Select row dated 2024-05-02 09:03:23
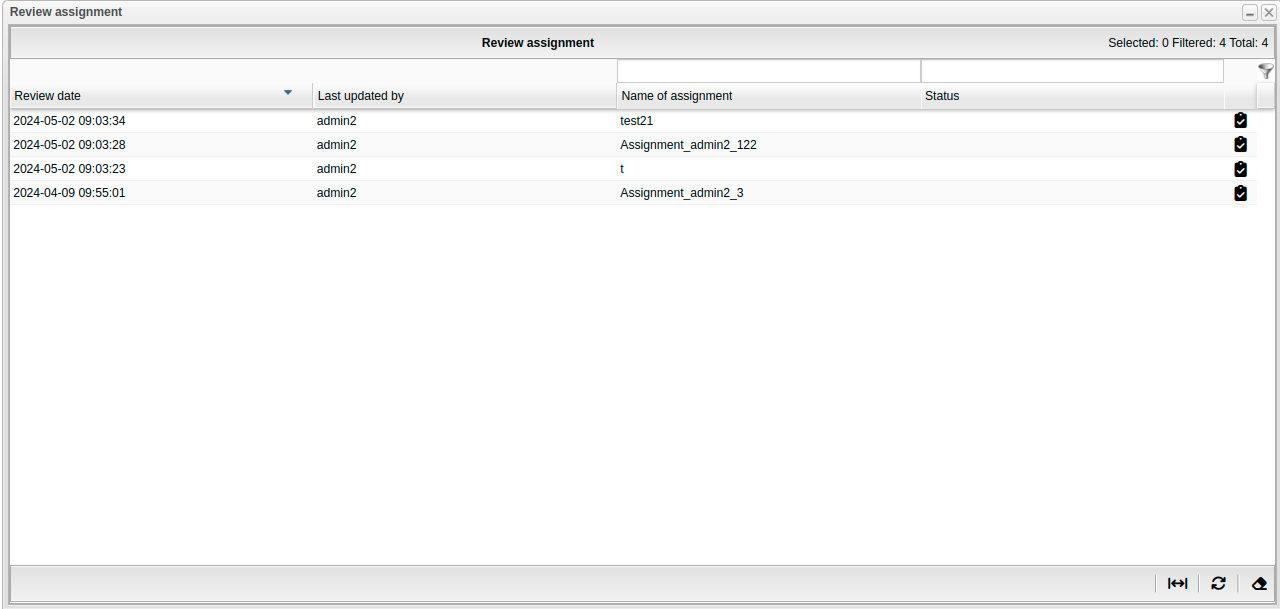Screen dimensions: 1280x609 point(69,169)
